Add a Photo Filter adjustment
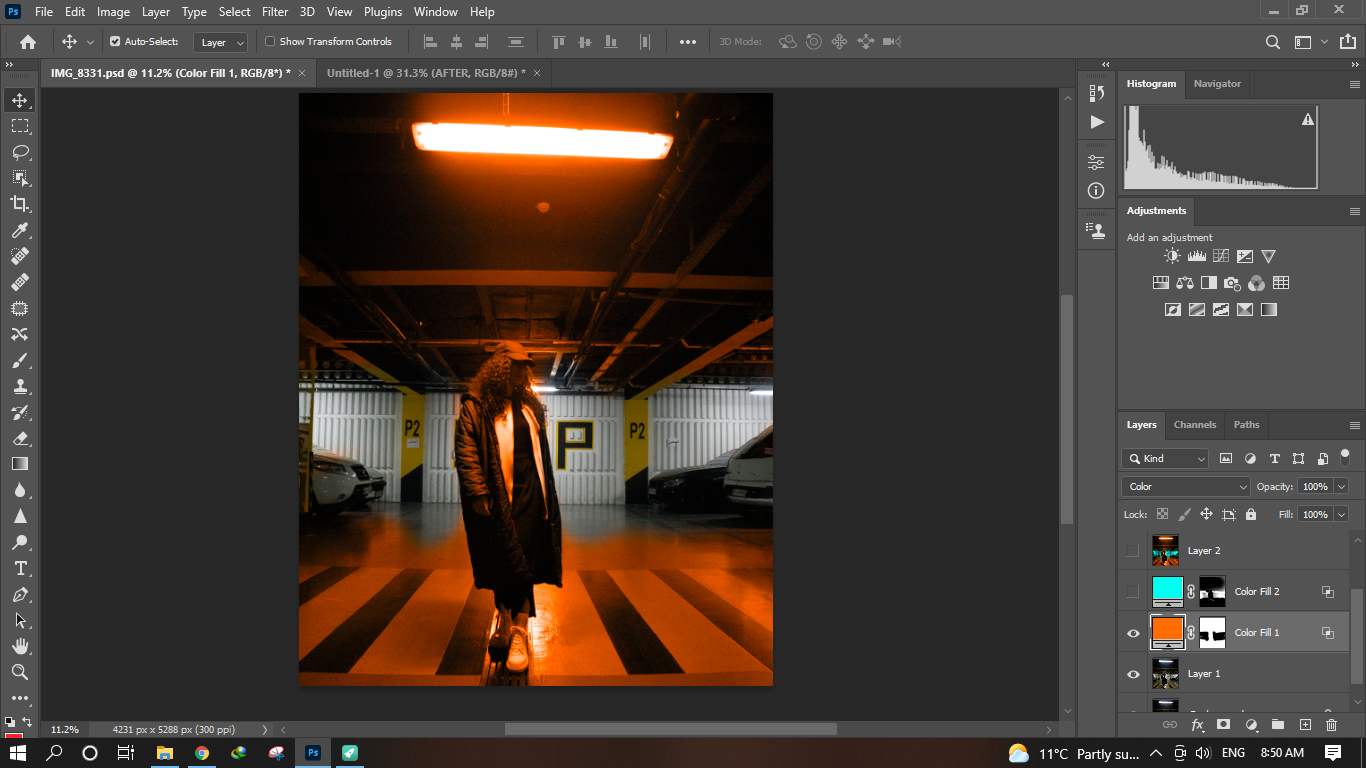Image resolution: width=1366 pixels, height=768 pixels. coord(1233,283)
